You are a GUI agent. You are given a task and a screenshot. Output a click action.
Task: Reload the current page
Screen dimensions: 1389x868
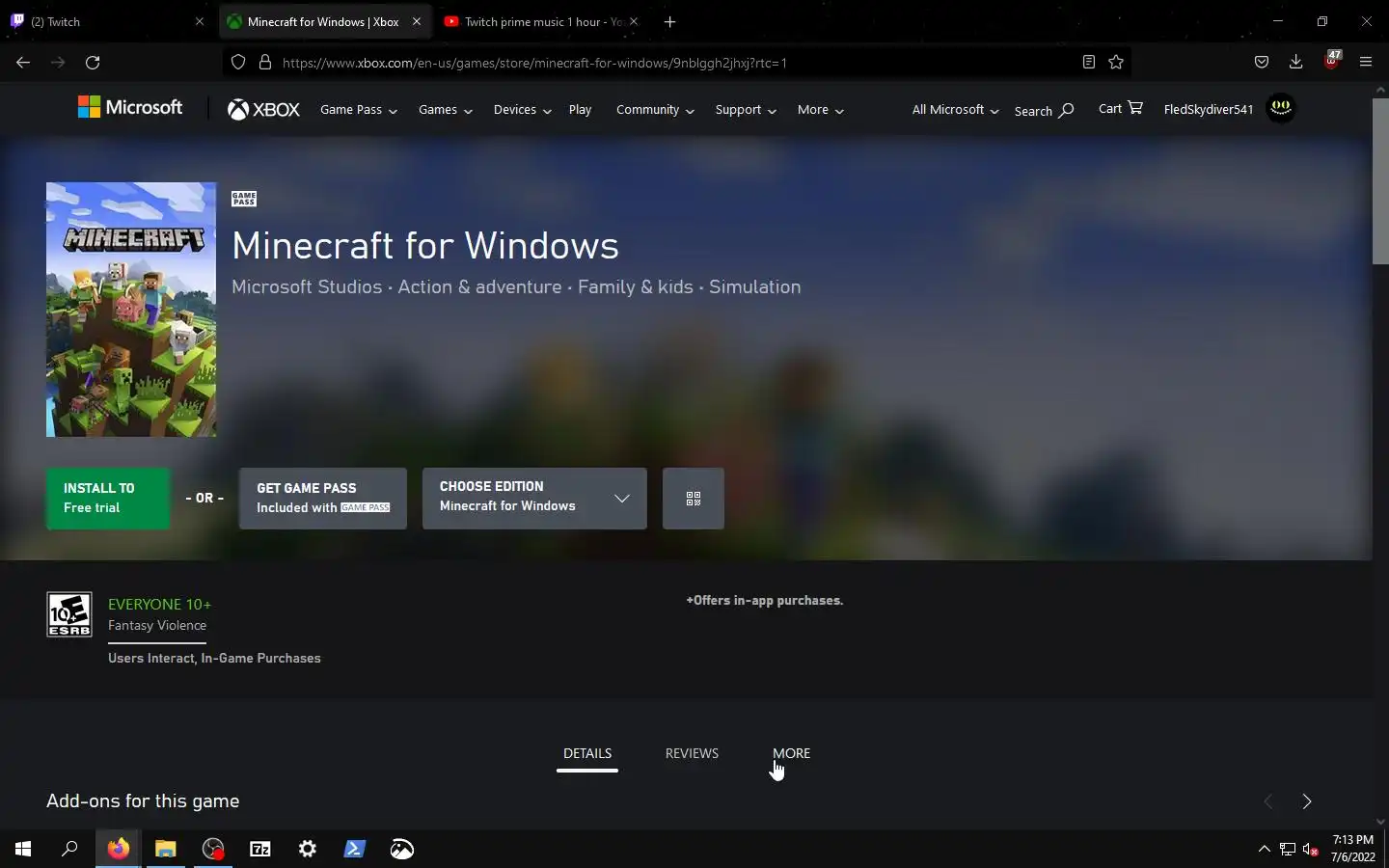pyautogui.click(x=93, y=62)
